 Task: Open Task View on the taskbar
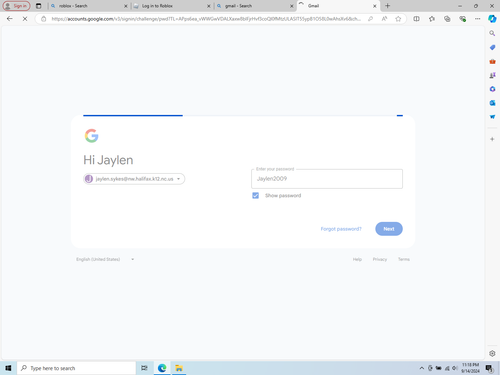pos(144,368)
